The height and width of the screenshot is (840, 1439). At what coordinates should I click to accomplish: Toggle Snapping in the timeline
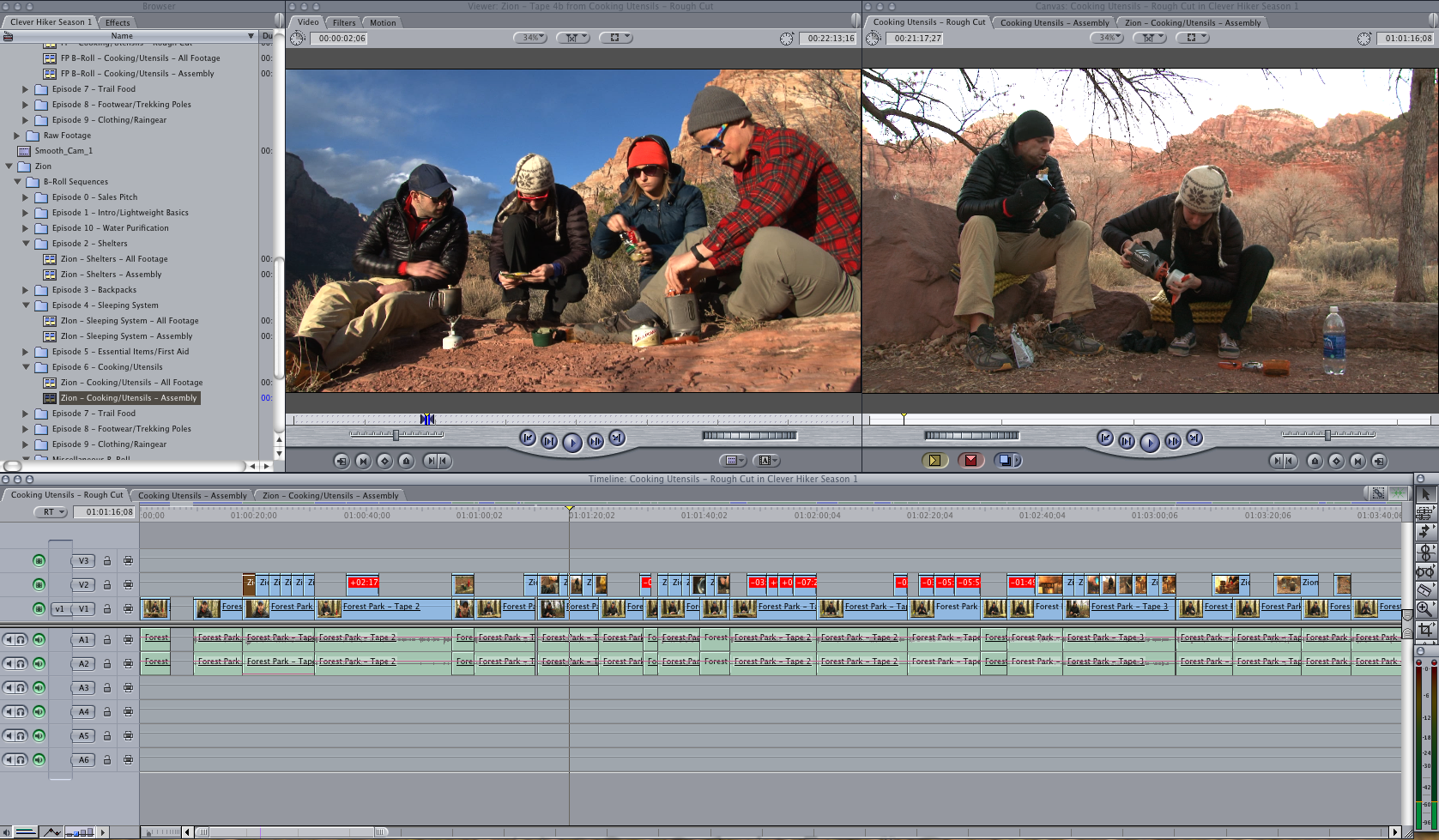click(1399, 493)
